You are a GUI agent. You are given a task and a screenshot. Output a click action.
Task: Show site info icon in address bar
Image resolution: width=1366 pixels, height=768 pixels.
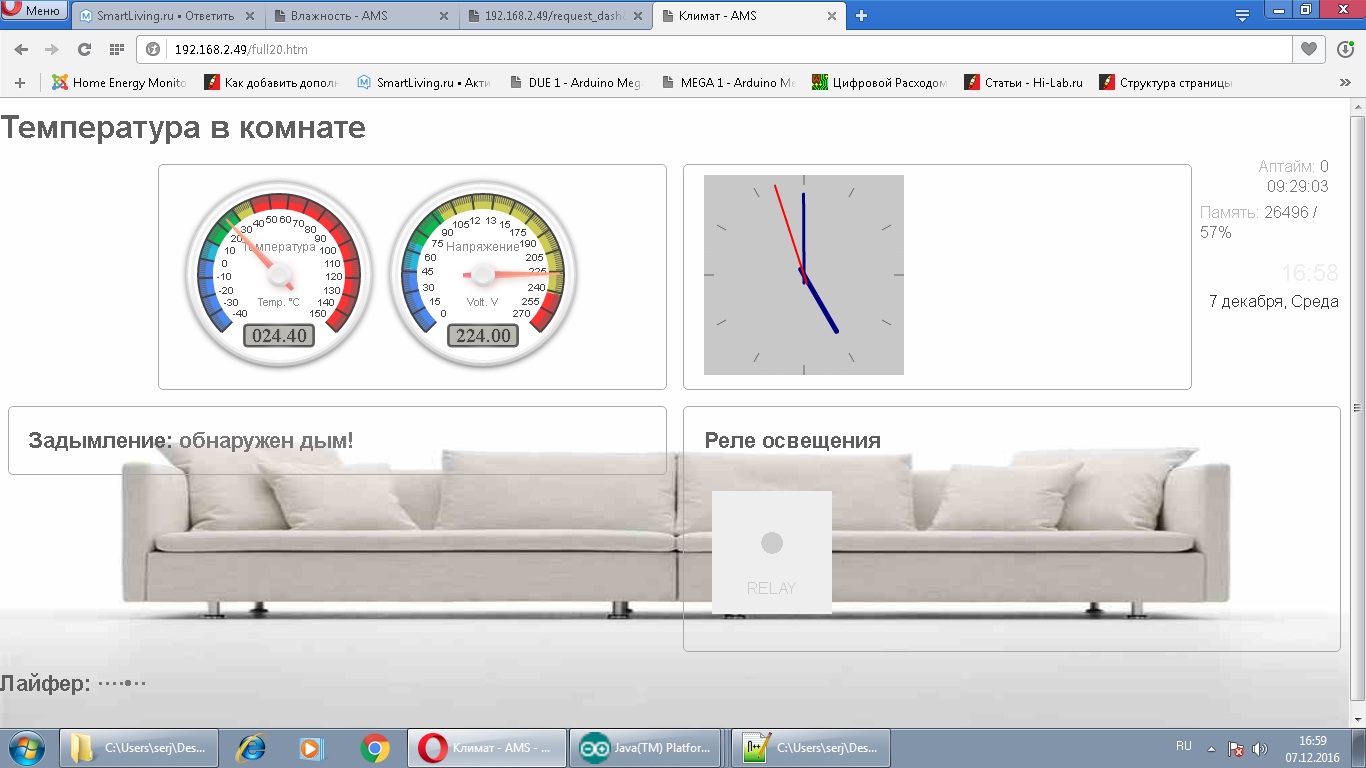click(x=153, y=49)
